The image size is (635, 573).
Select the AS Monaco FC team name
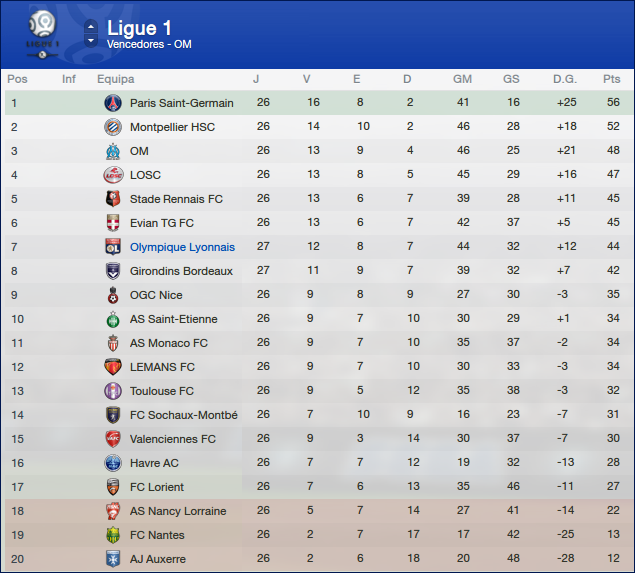tap(169, 343)
